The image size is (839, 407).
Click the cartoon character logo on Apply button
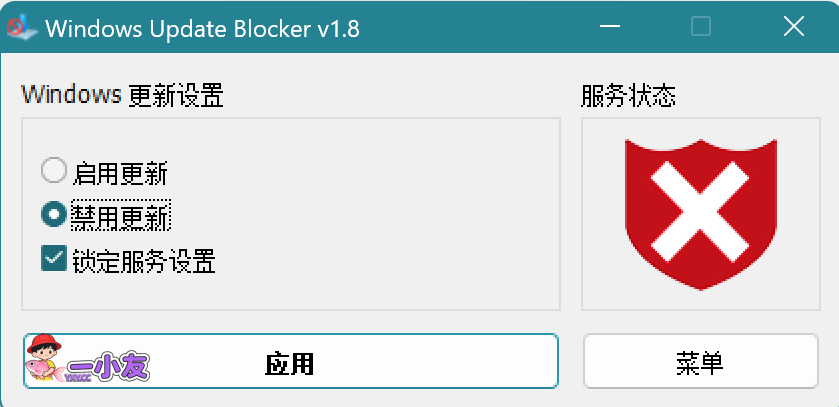[44, 361]
